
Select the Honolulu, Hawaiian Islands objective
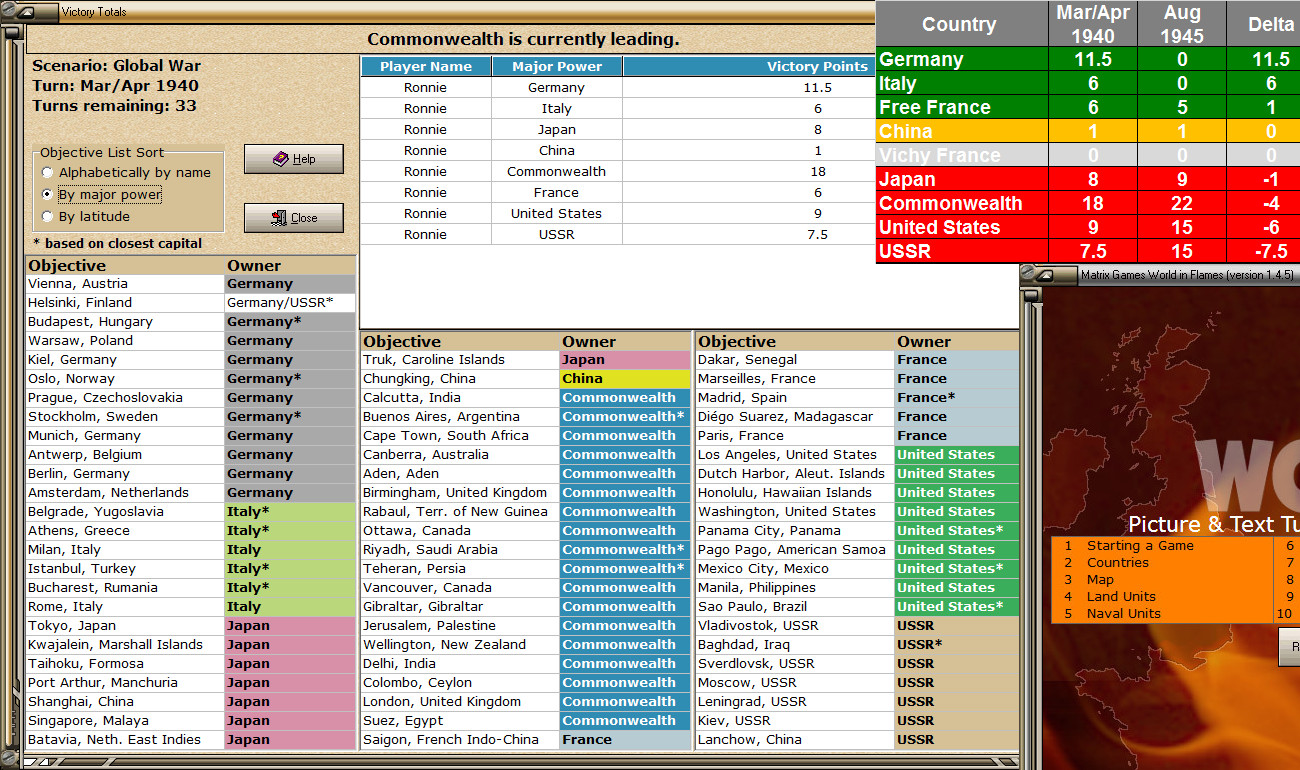coord(795,493)
